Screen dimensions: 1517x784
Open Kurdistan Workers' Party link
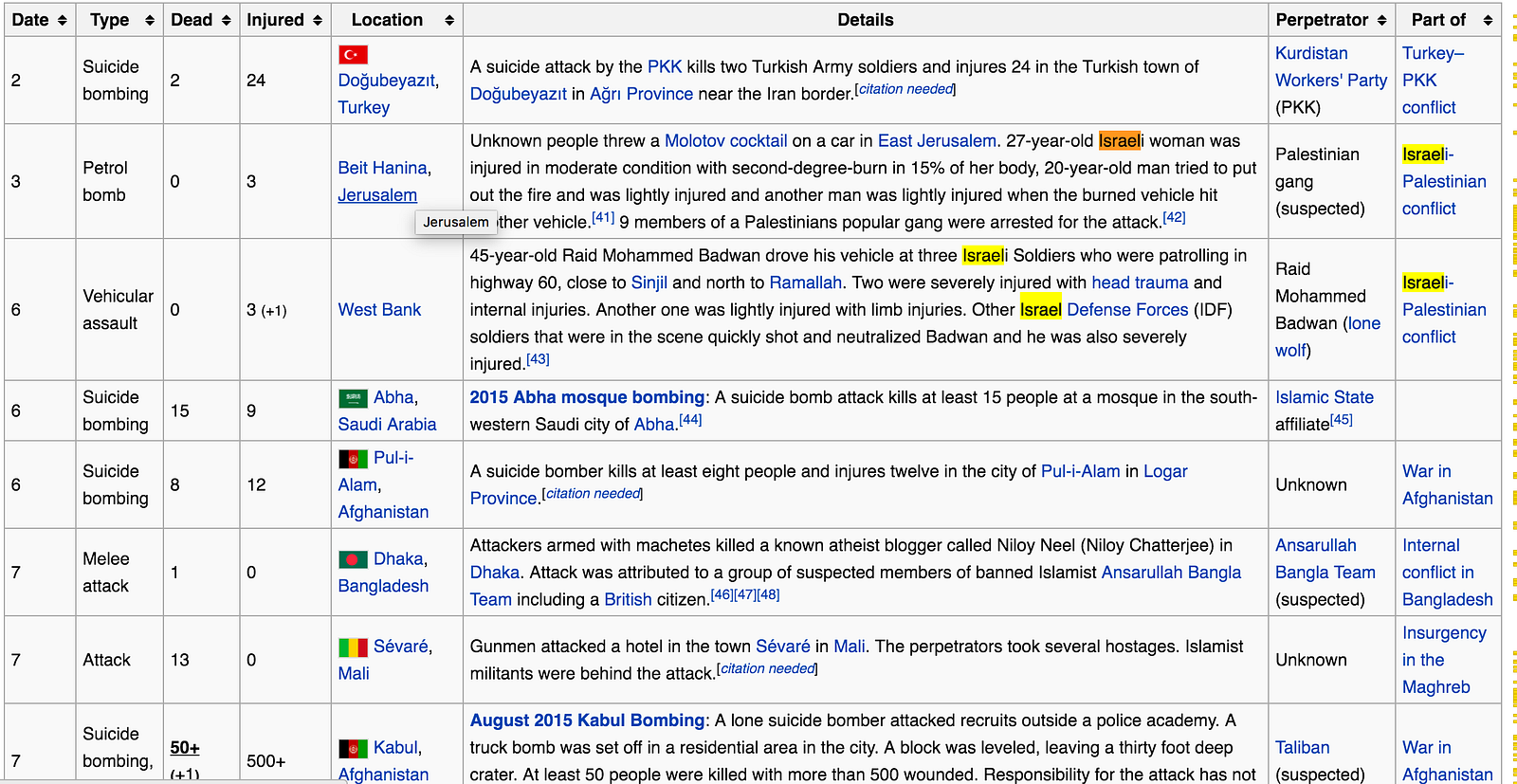point(1331,66)
